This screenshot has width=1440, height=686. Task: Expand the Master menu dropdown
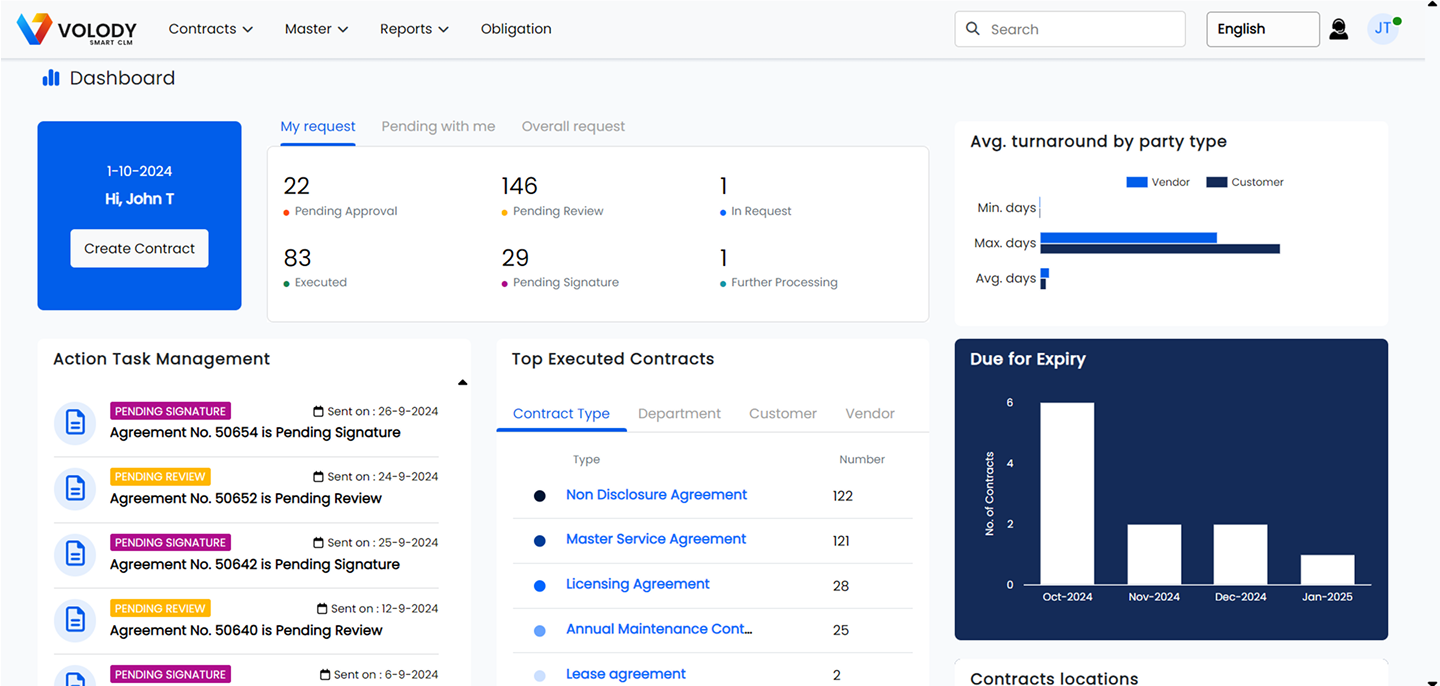point(316,29)
